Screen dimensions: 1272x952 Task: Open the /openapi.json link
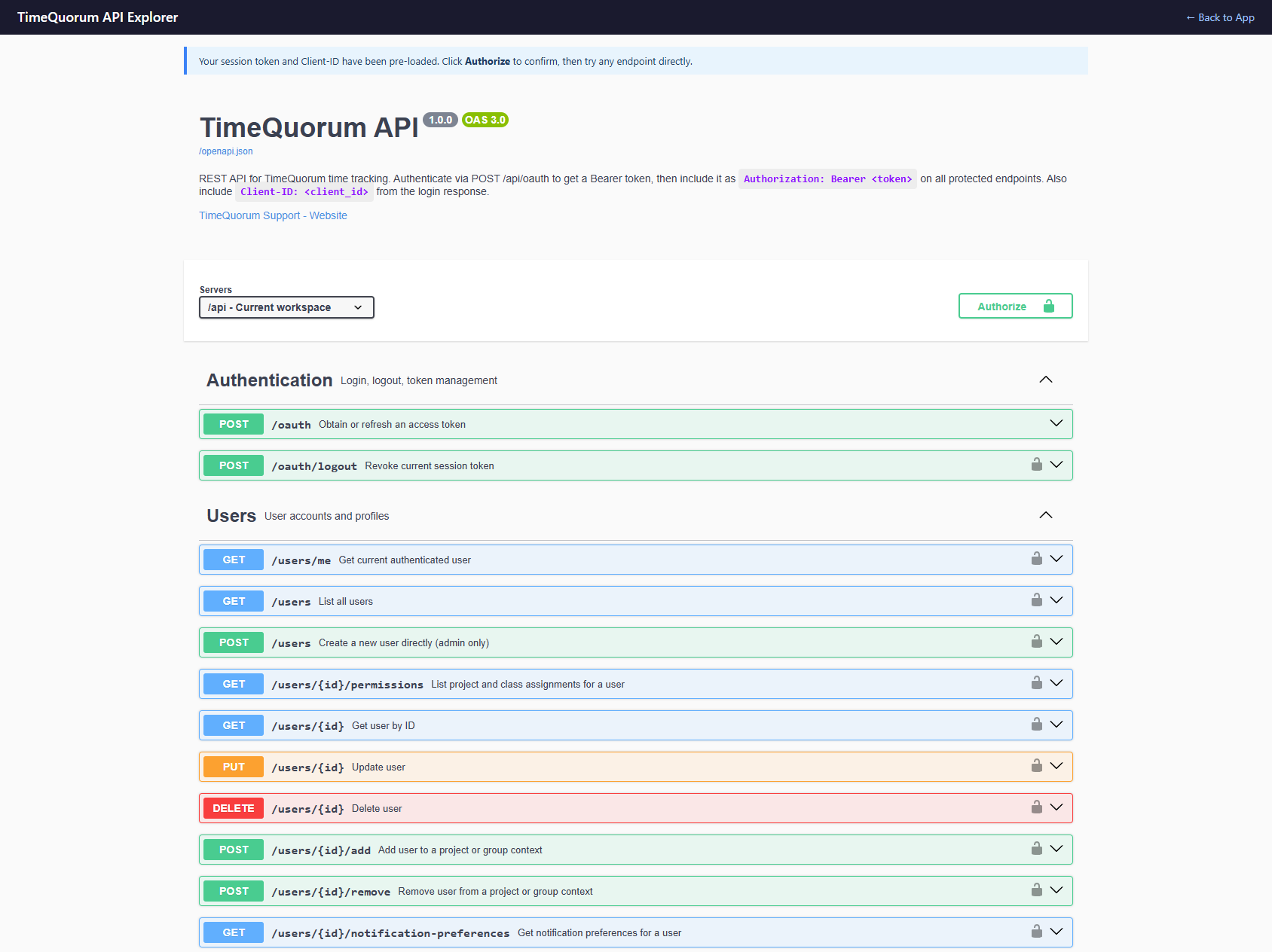[x=226, y=151]
